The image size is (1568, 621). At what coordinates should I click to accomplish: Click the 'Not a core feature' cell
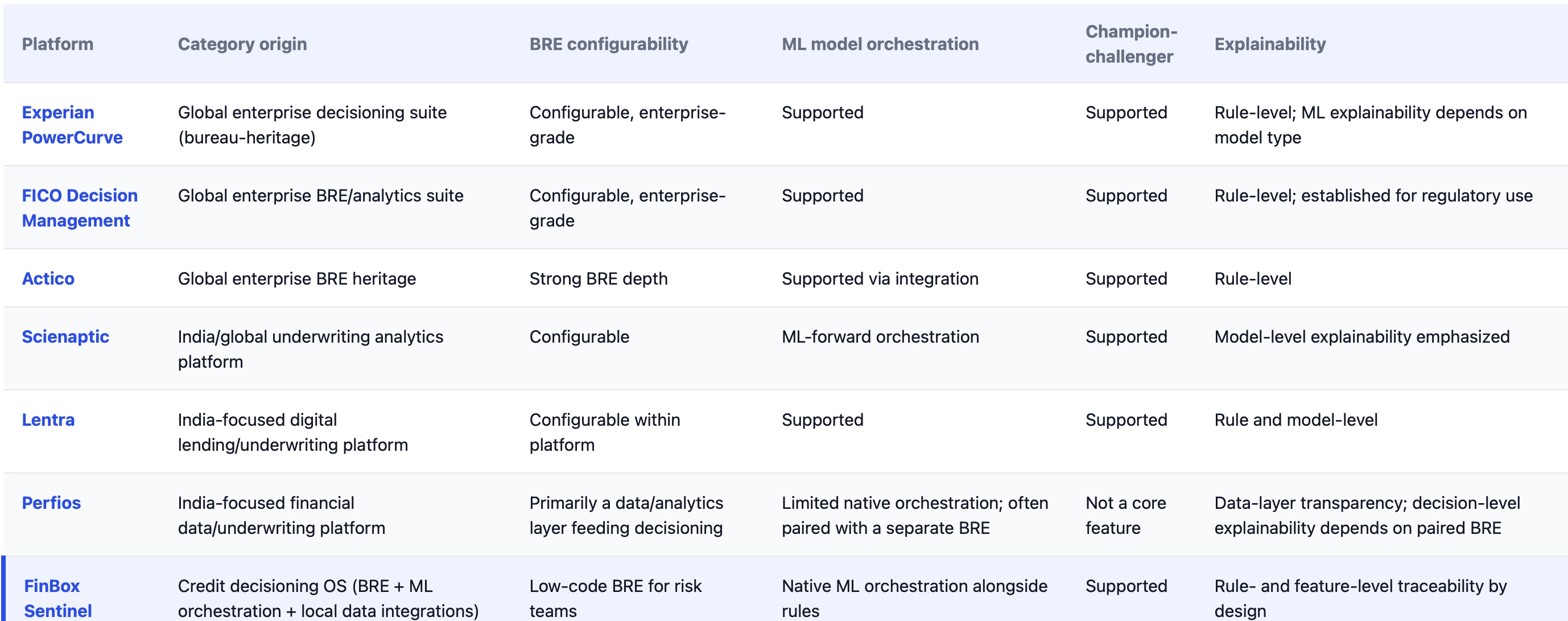click(1125, 515)
